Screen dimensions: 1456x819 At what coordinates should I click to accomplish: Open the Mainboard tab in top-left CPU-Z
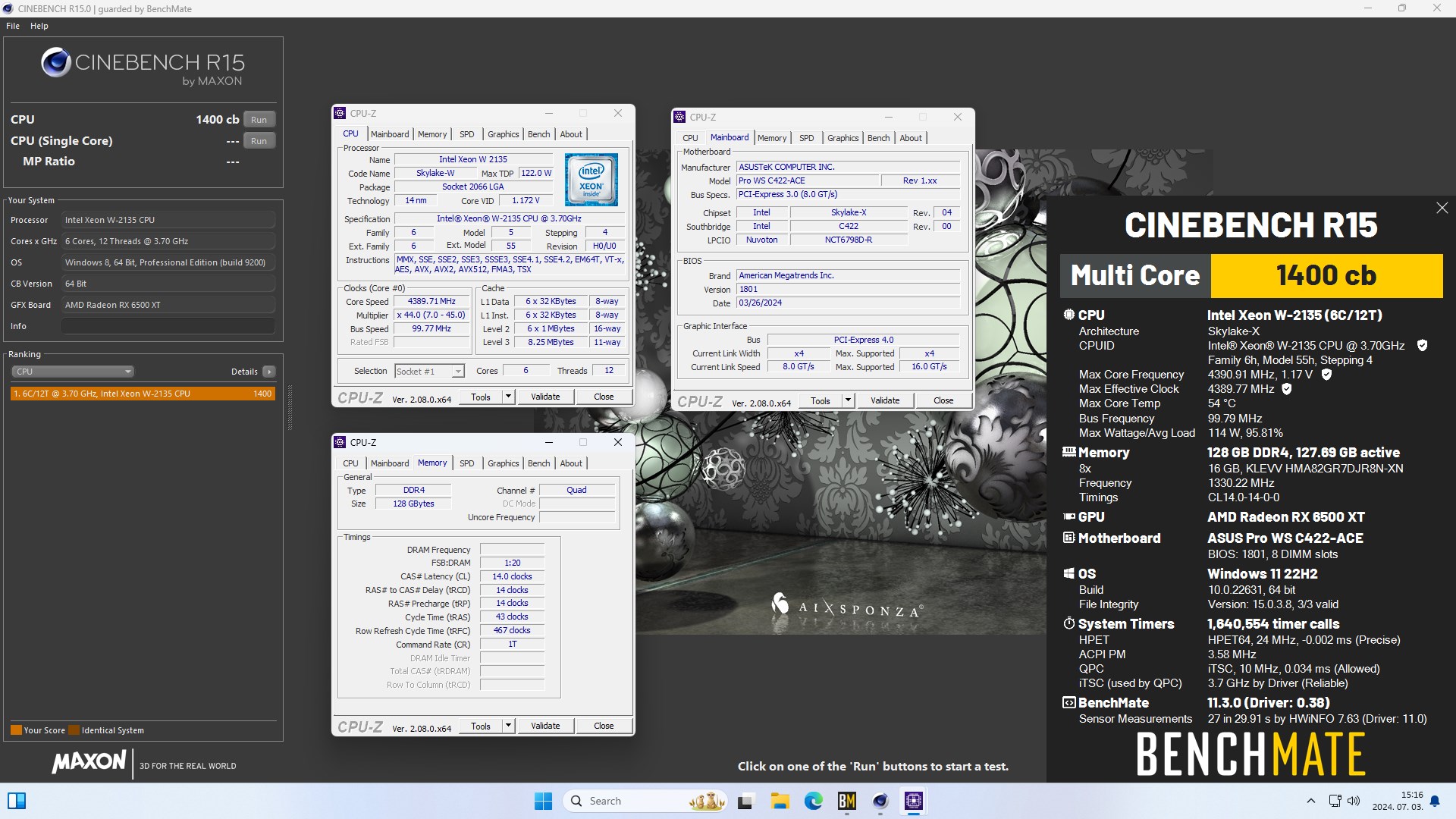pos(390,134)
